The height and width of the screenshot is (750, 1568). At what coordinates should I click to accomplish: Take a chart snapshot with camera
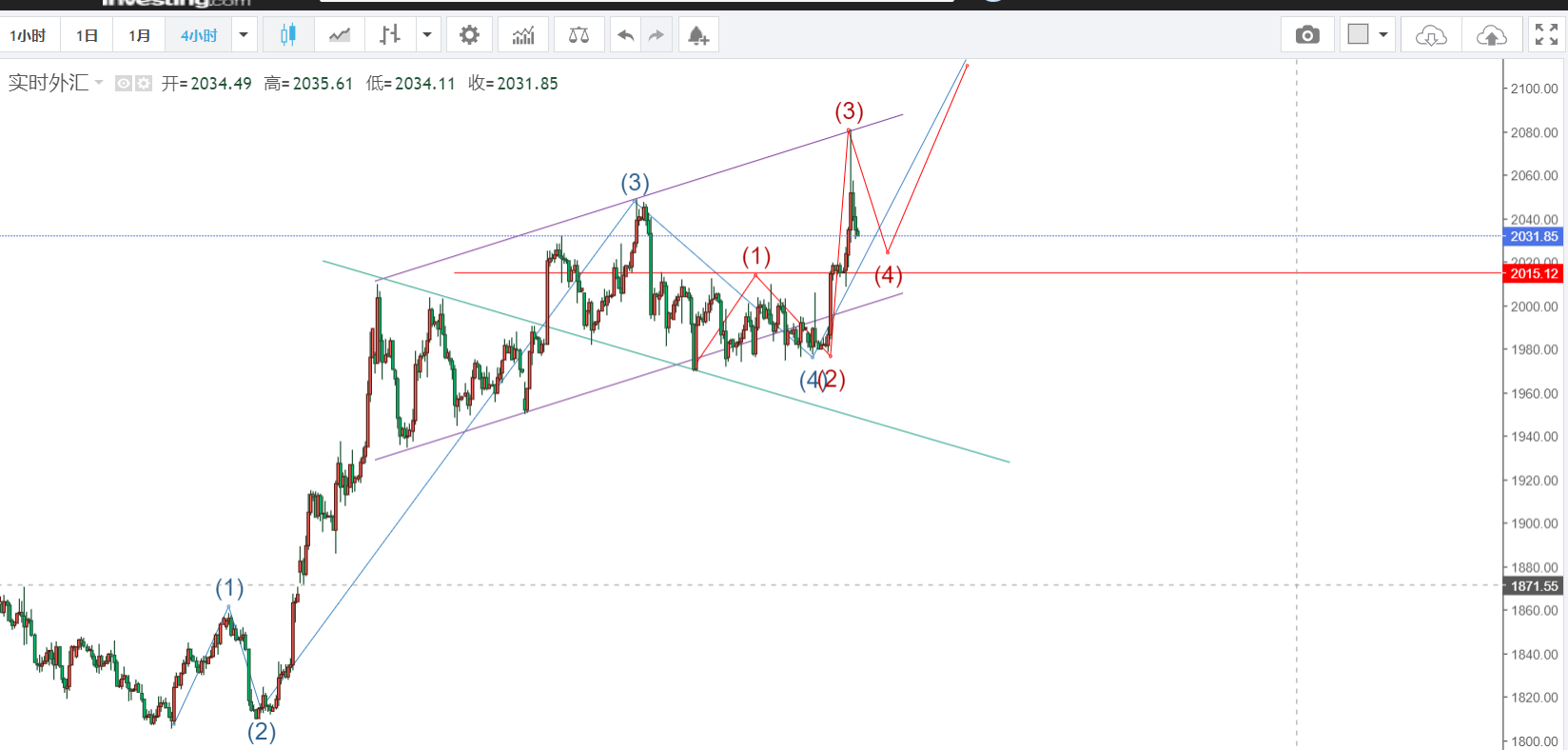coord(1307,35)
